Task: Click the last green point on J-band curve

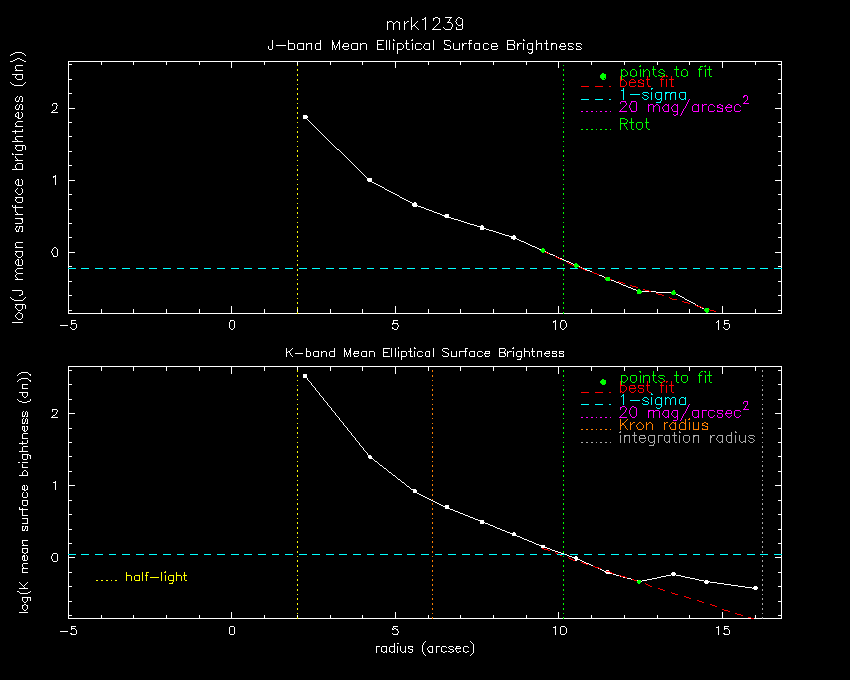Action: pyautogui.click(x=707, y=311)
